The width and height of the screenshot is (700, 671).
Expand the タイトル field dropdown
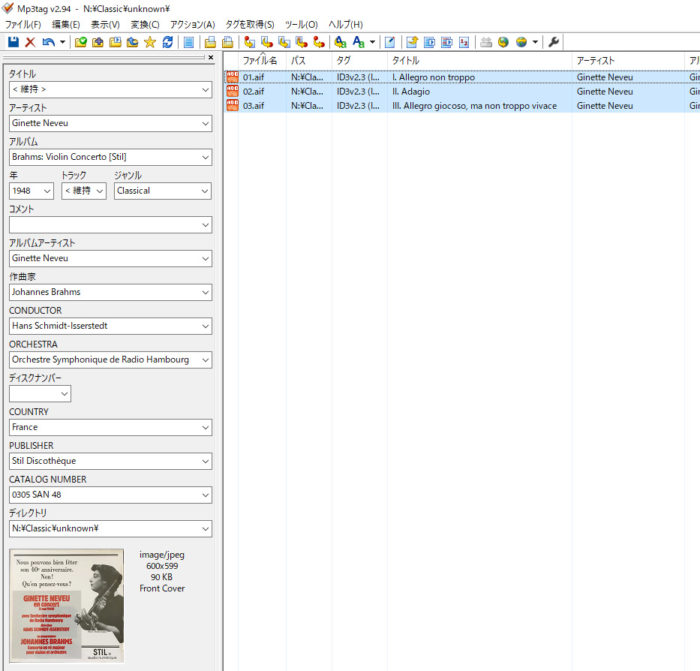(x=205, y=90)
